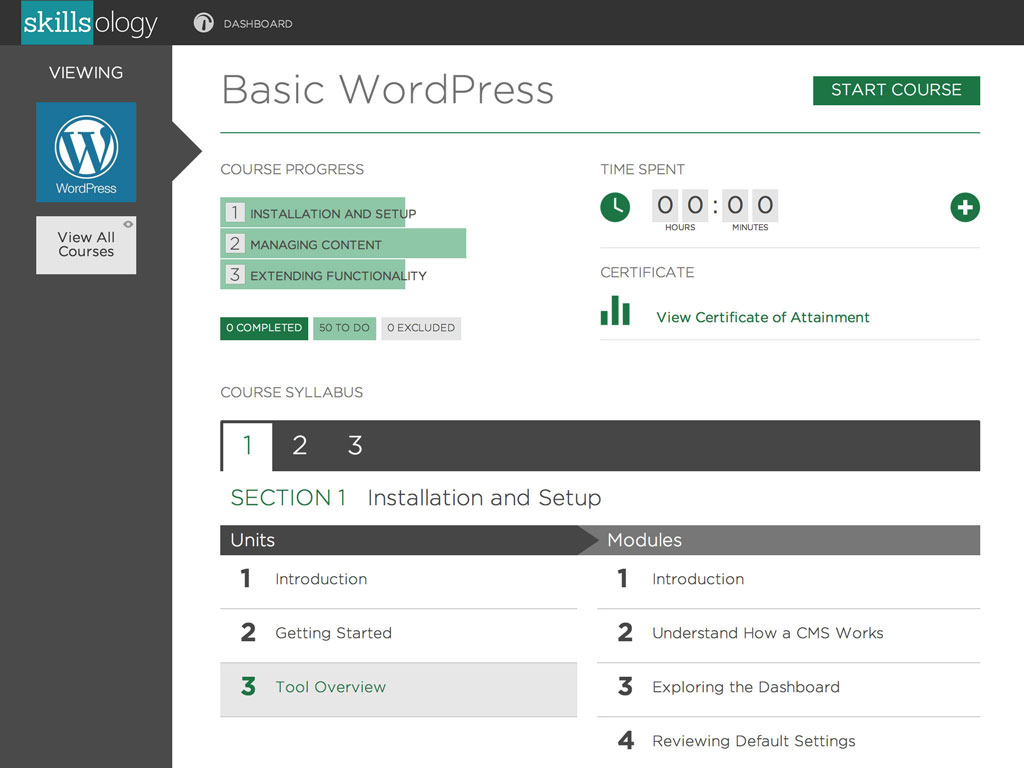Select unit 2 Getting Started
The height and width of the screenshot is (768, 1024).
coord(398,633)
